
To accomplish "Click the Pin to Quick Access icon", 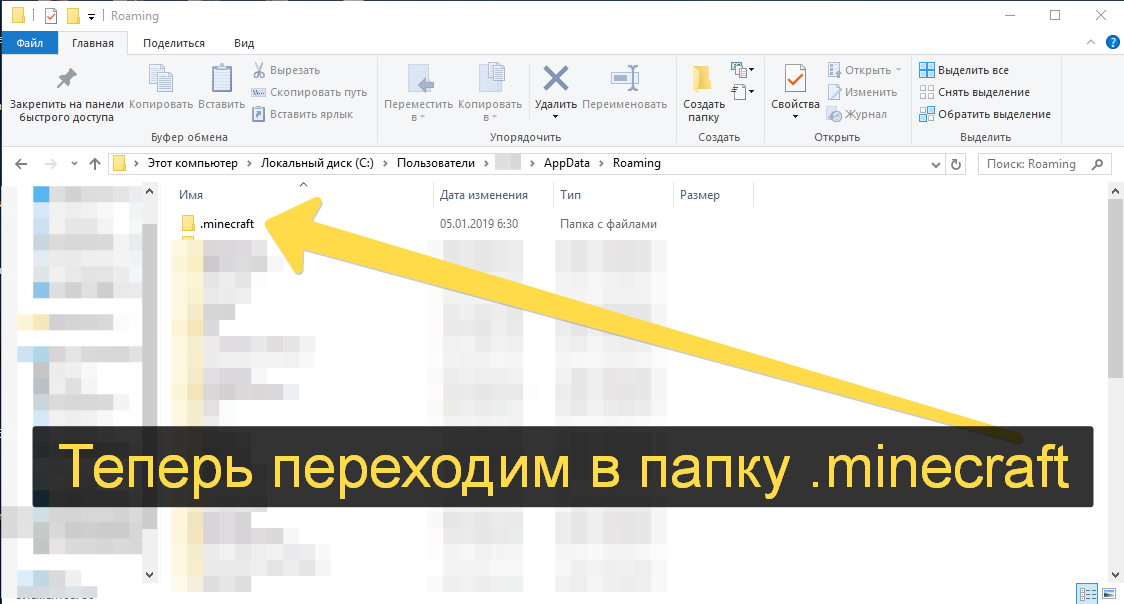I will click(x=66, y=79).
